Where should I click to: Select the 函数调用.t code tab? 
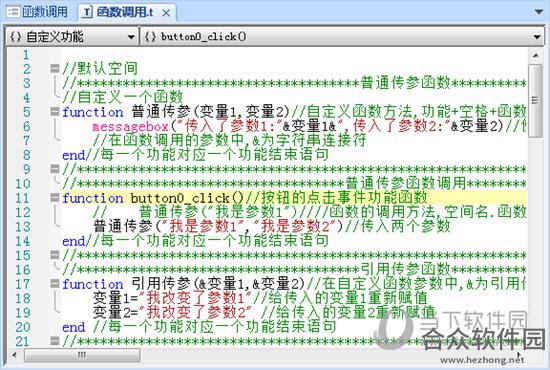click(x=125, y=12)
